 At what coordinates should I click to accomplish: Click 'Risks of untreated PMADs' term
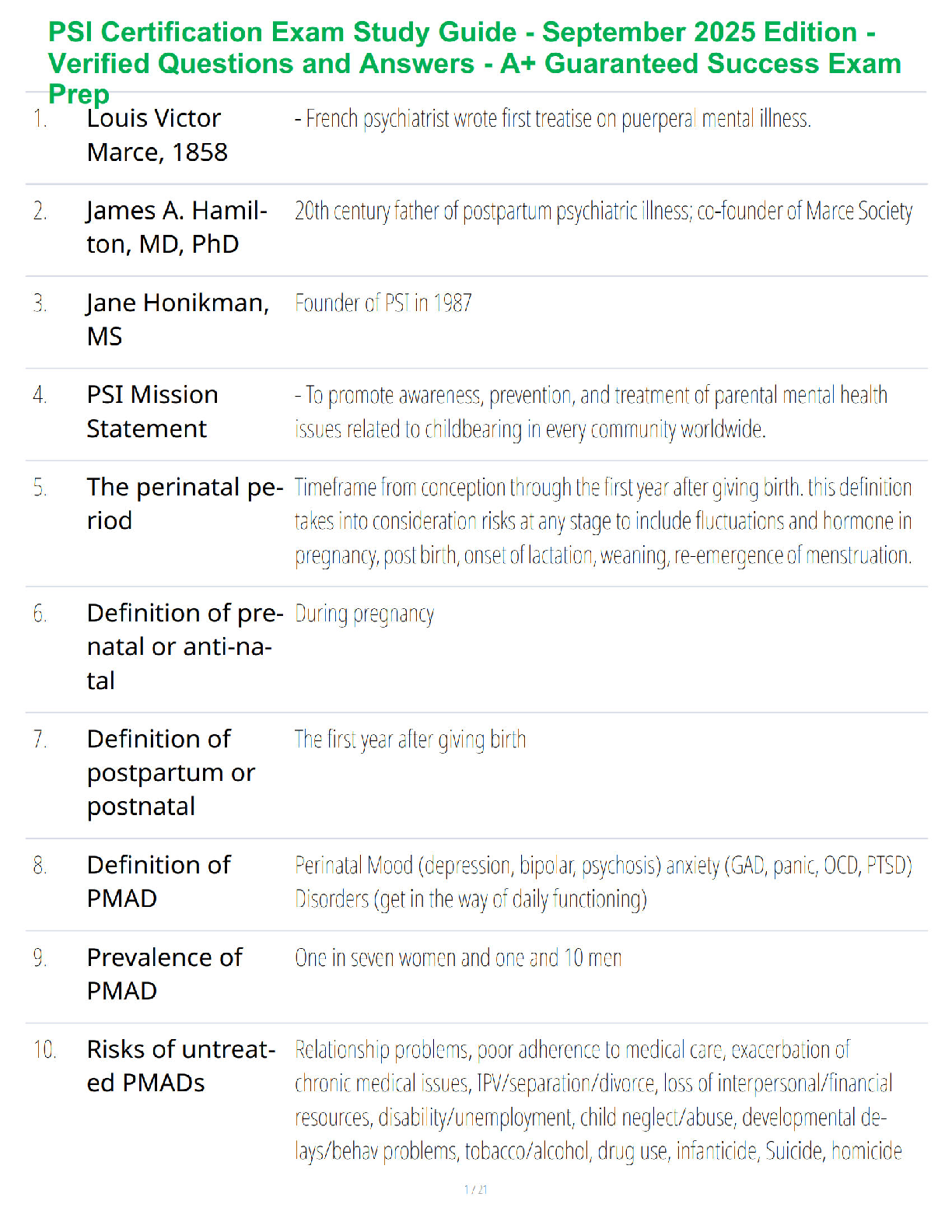tap(181, 1066)
